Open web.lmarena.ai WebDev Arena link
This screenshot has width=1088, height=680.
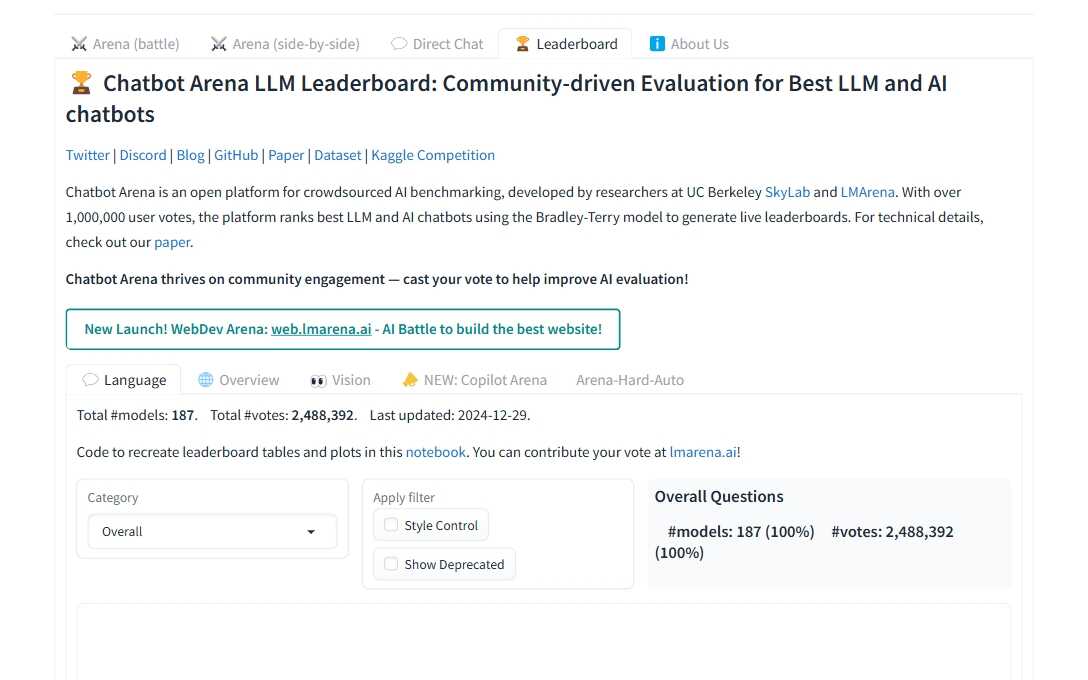(321, 329)
